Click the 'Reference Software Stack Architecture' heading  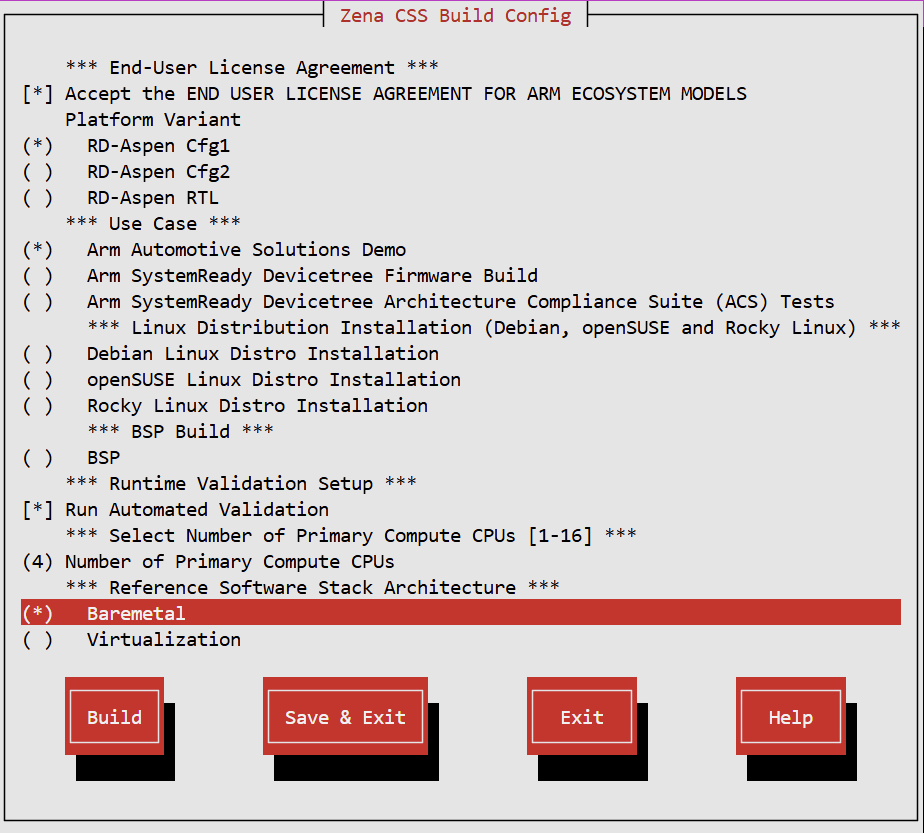tap(312, 587)
